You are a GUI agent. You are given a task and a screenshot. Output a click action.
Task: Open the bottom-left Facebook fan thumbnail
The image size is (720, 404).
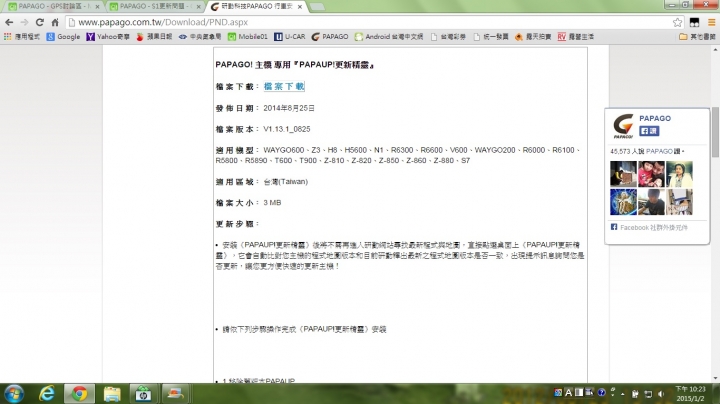click(623, 202)
